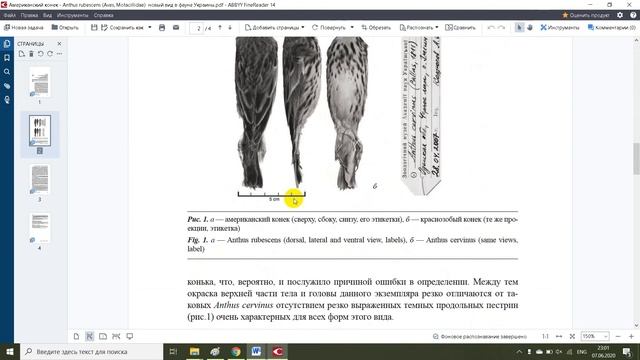Click Сохранить как in the toolbar

pos(122,28)
